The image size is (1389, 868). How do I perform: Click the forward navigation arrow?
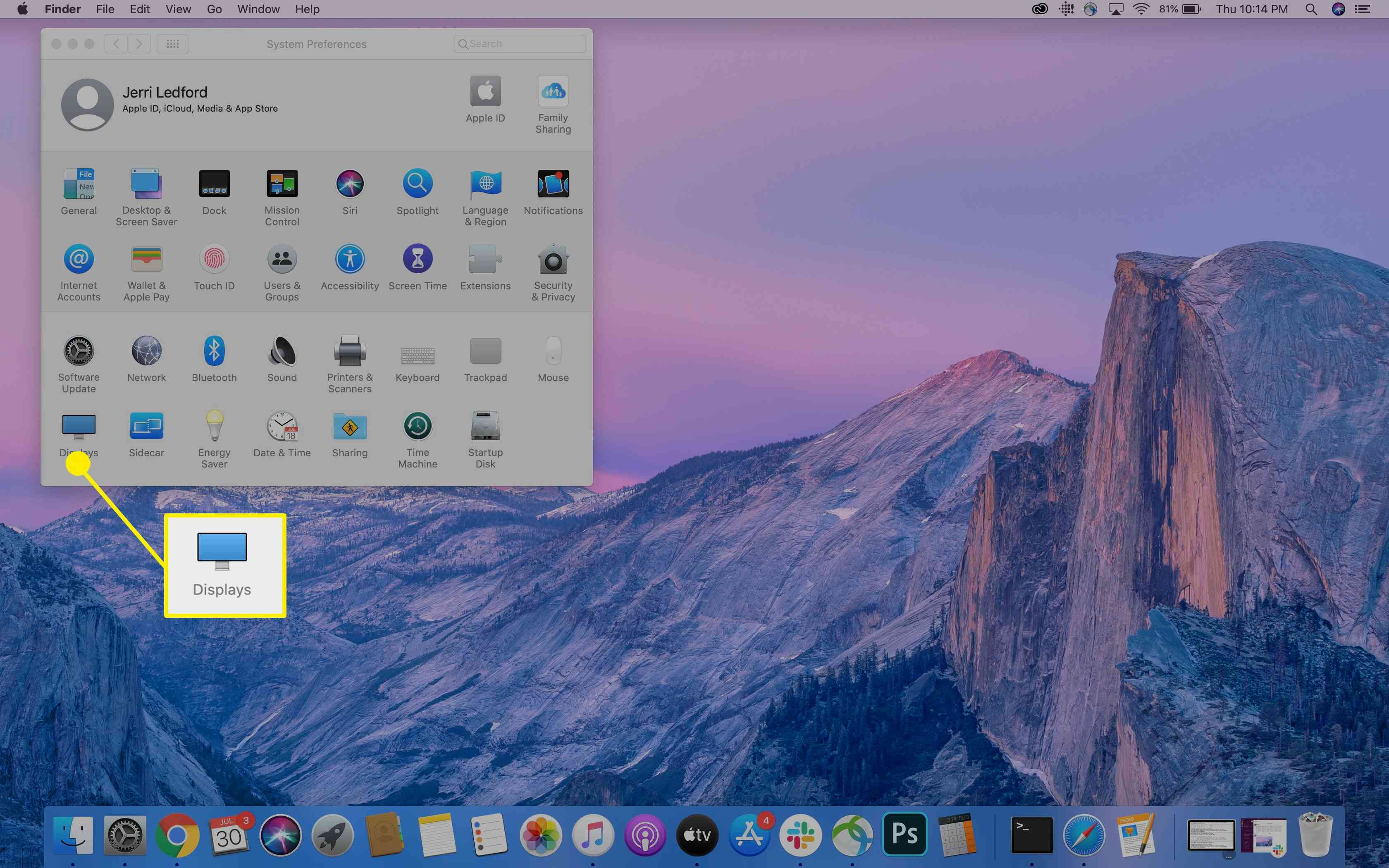point(138,43)
